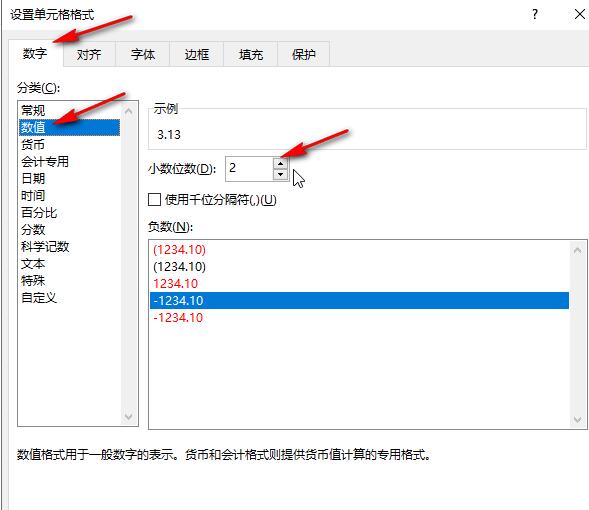Click negative numbers list scroll up arrow
The height and width of the screenshot is (510, 589).
pos(577,250)
